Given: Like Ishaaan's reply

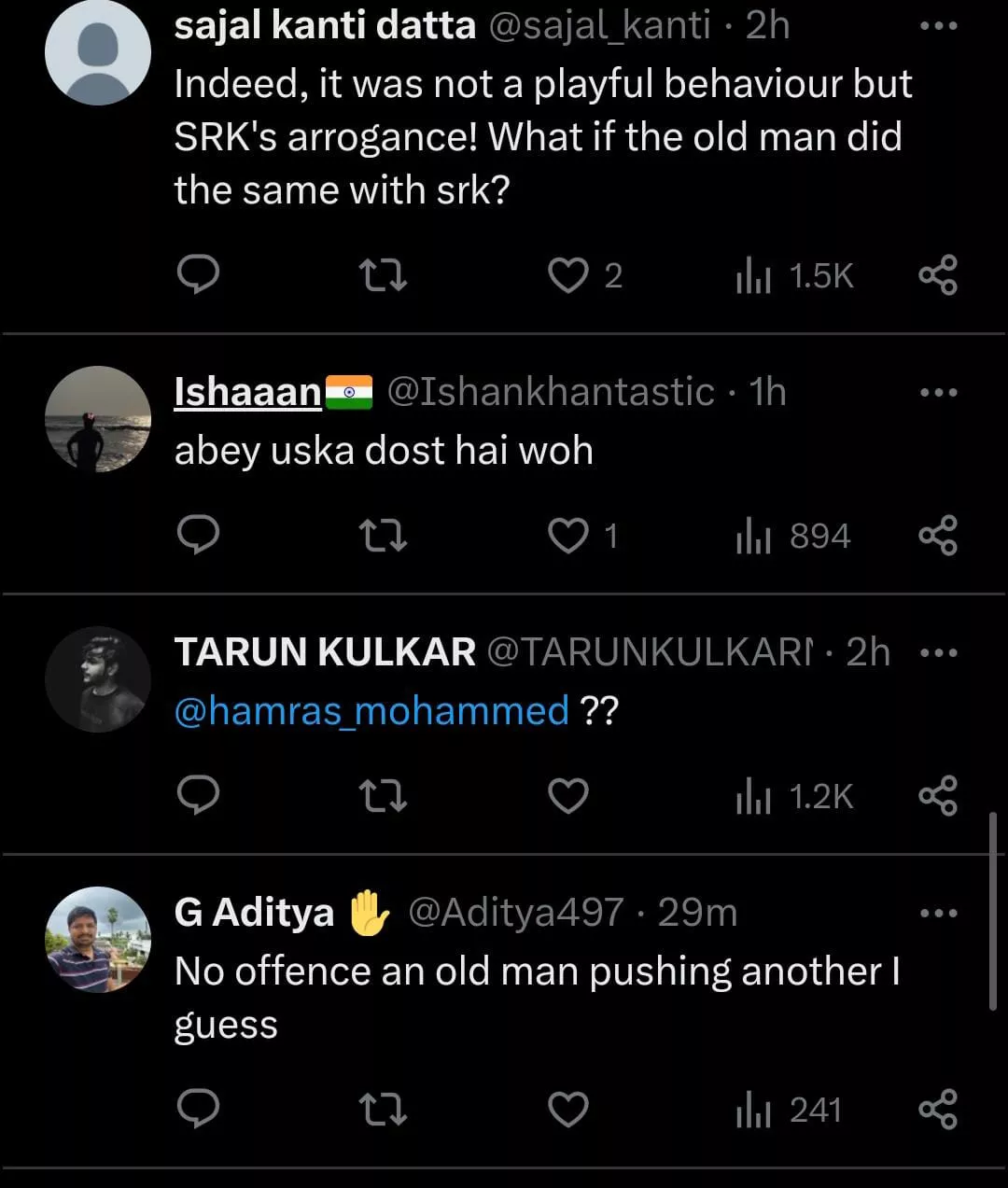Looking at the screenshot, I should pos(567,536).
